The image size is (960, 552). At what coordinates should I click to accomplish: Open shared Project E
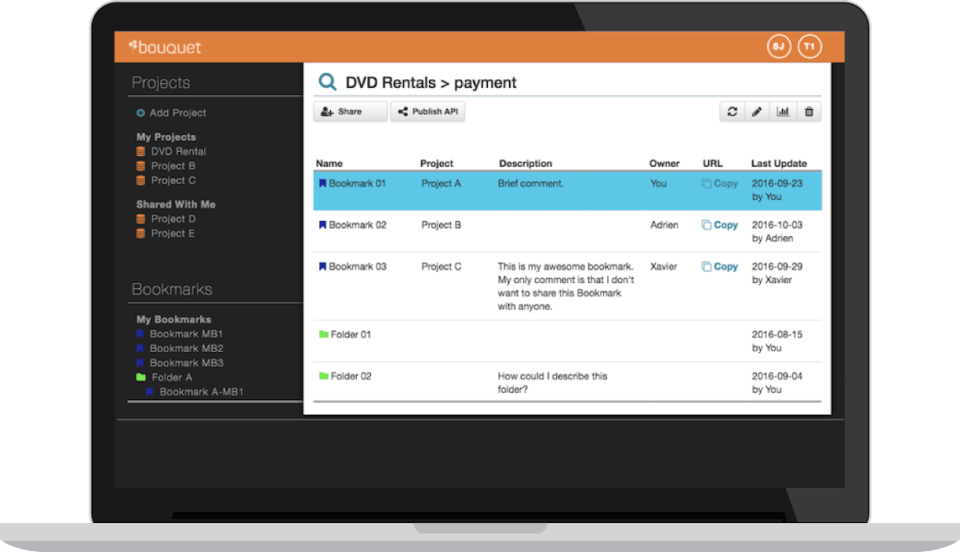pos(165,234)
